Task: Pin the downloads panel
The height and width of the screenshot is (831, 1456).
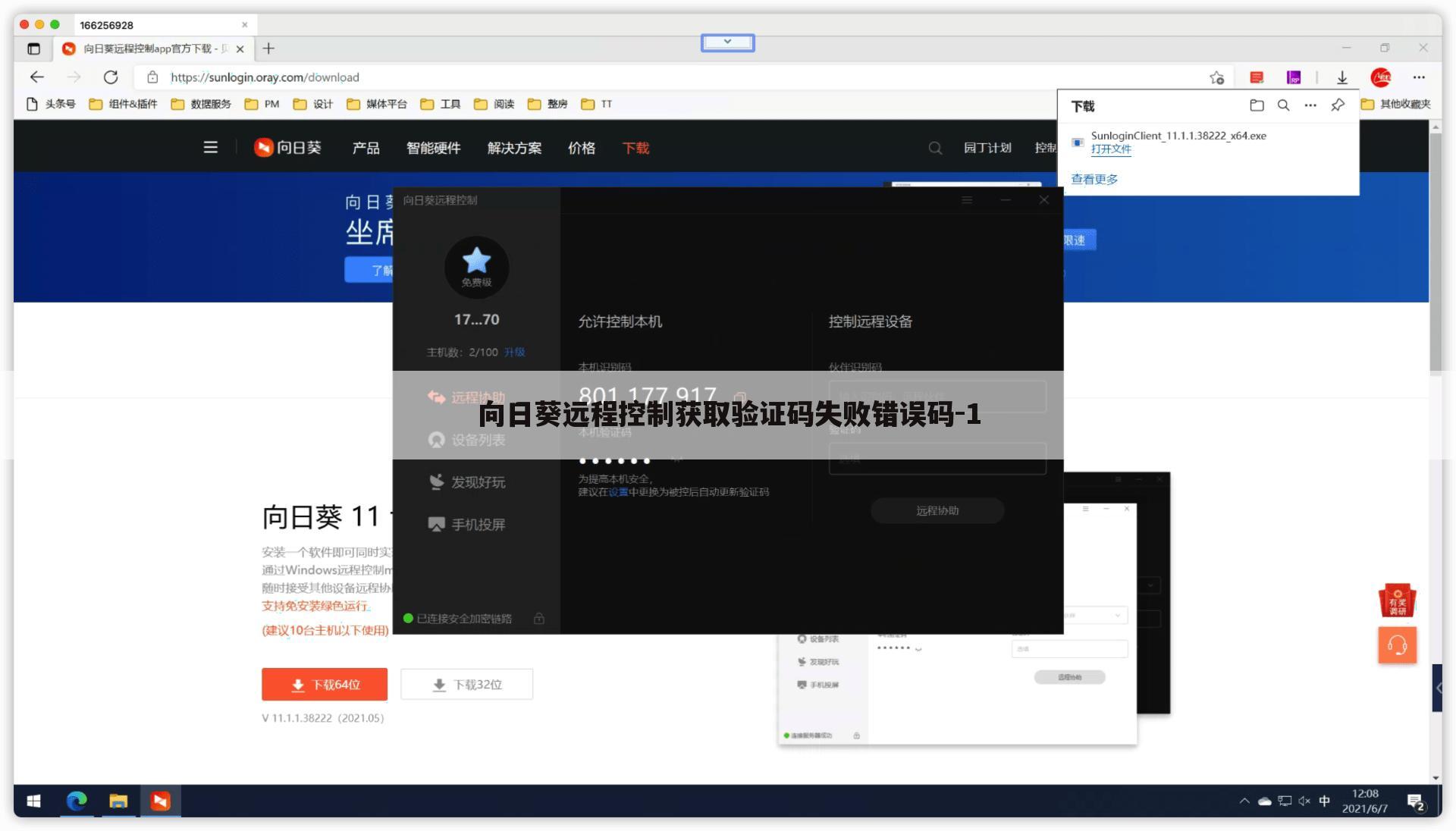Action: (x=1338, y=105)
